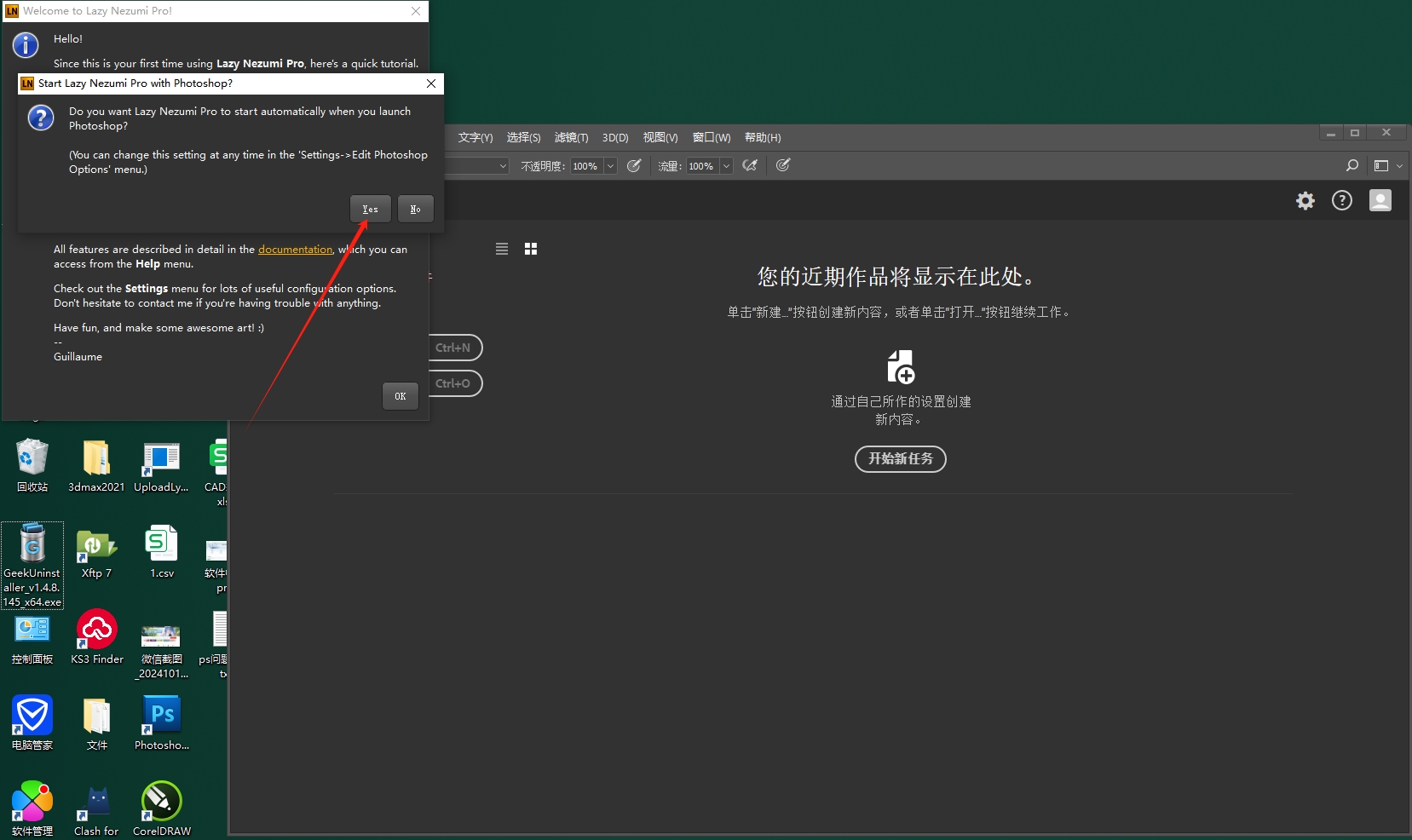This screenshot has height=840, width=1412.
Task: Select the 控制面板 desktop icon
Action: click(x=32, y=639)
